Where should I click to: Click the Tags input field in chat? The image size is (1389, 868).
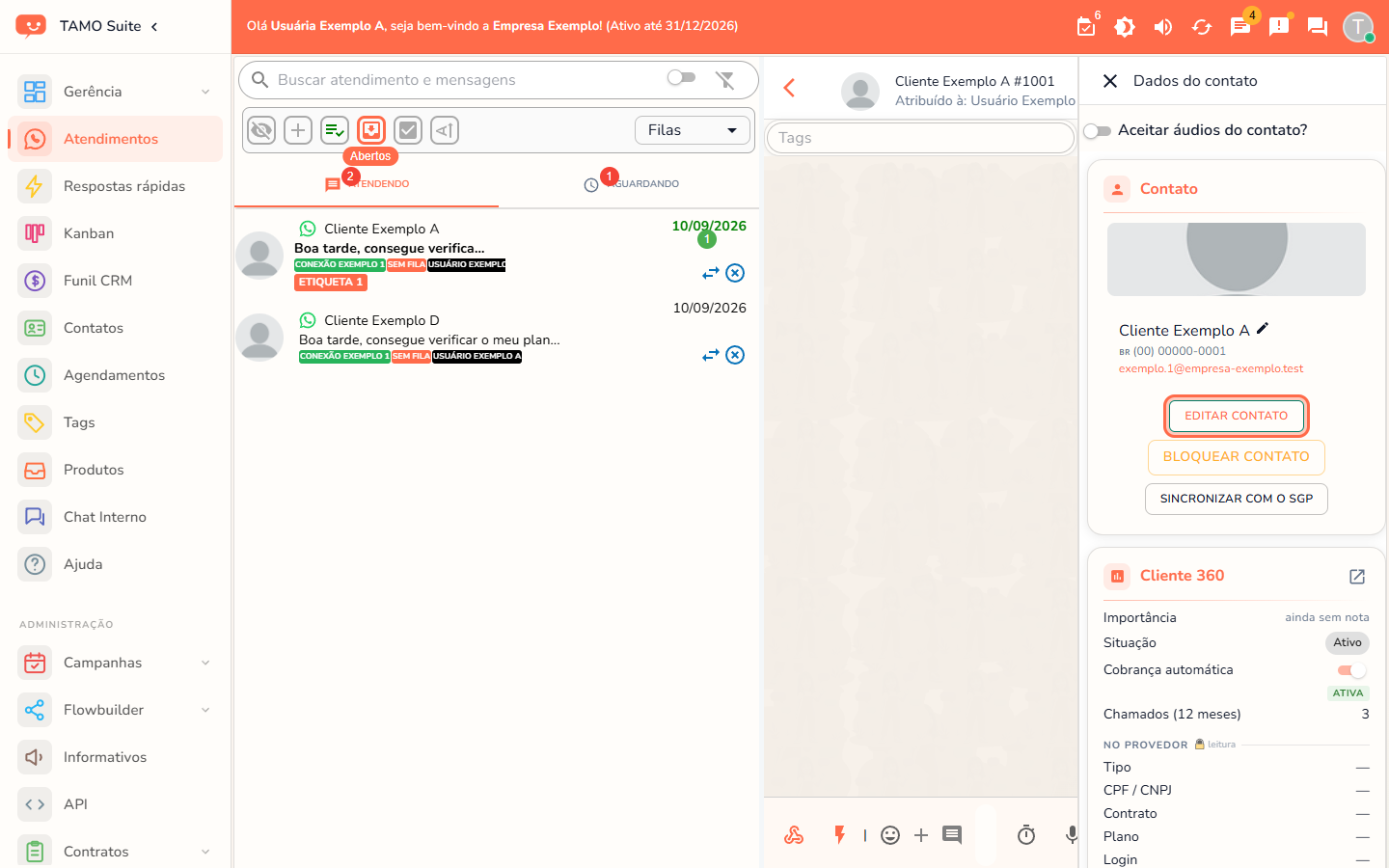tap(920, 138)
